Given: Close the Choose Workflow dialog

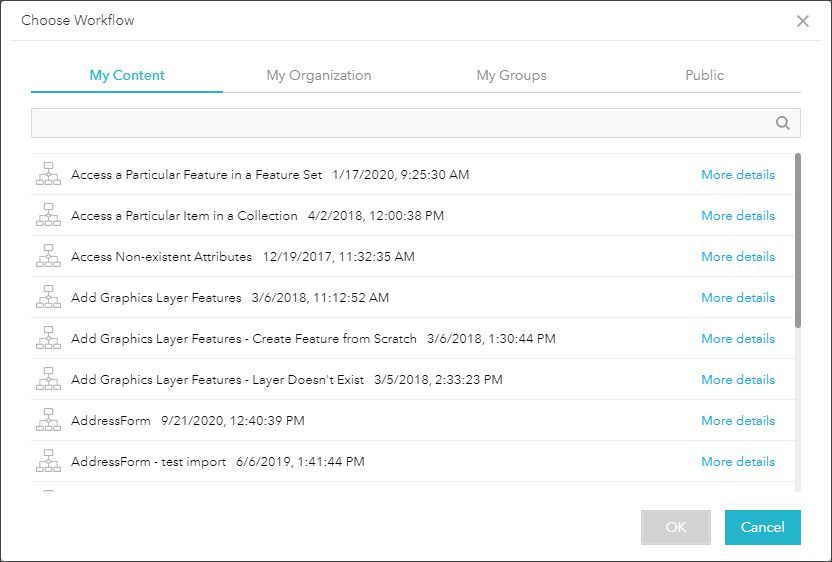Looking at the screenshot, I should click(x=803, y=21).
